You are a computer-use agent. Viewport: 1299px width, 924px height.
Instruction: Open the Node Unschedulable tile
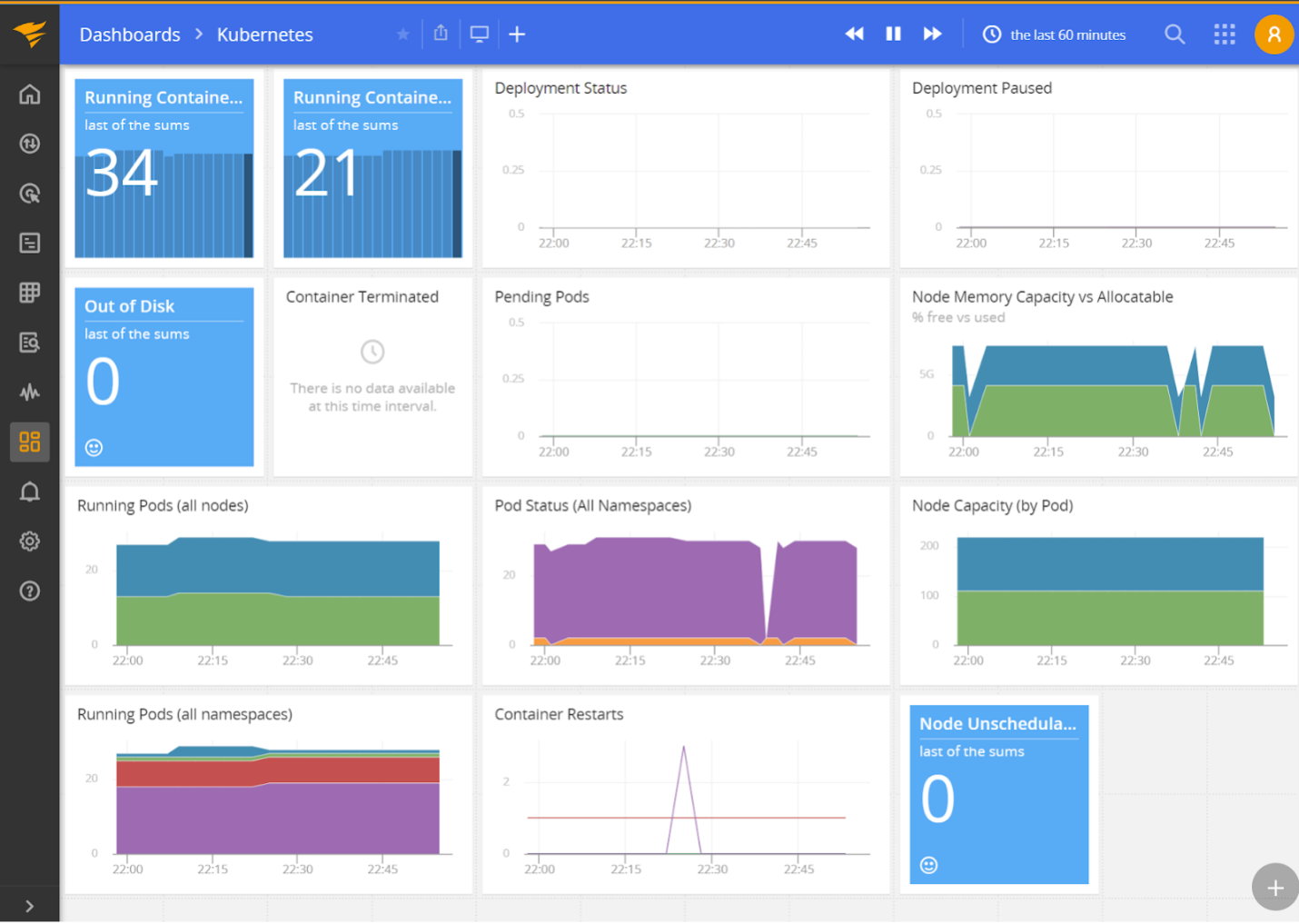(999, 794)
